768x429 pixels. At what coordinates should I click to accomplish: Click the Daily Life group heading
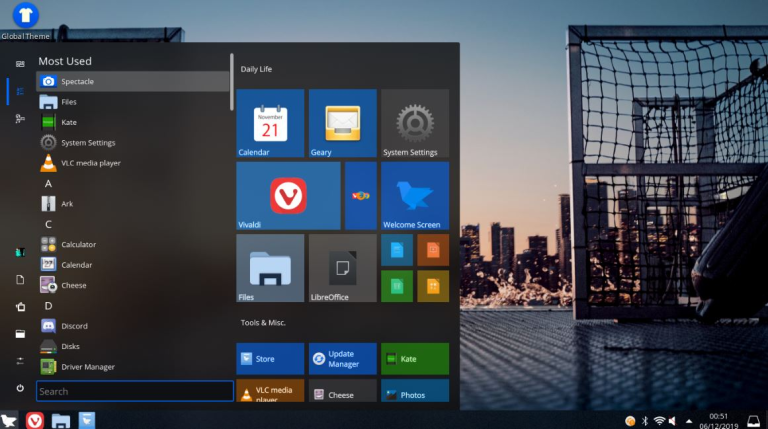pyautogui.click(x=256, y=69)
